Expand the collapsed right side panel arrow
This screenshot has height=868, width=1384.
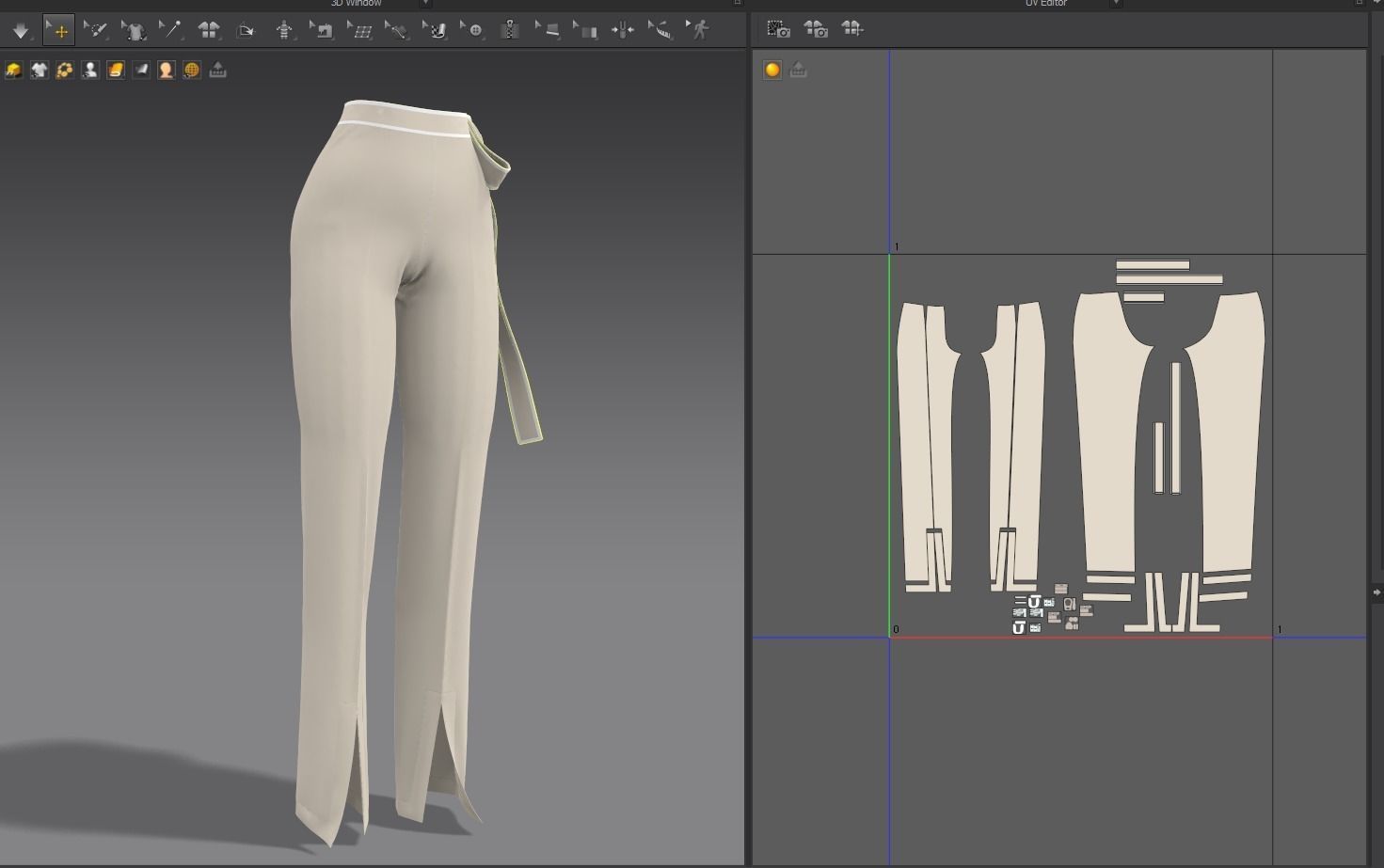[1377, 592]
